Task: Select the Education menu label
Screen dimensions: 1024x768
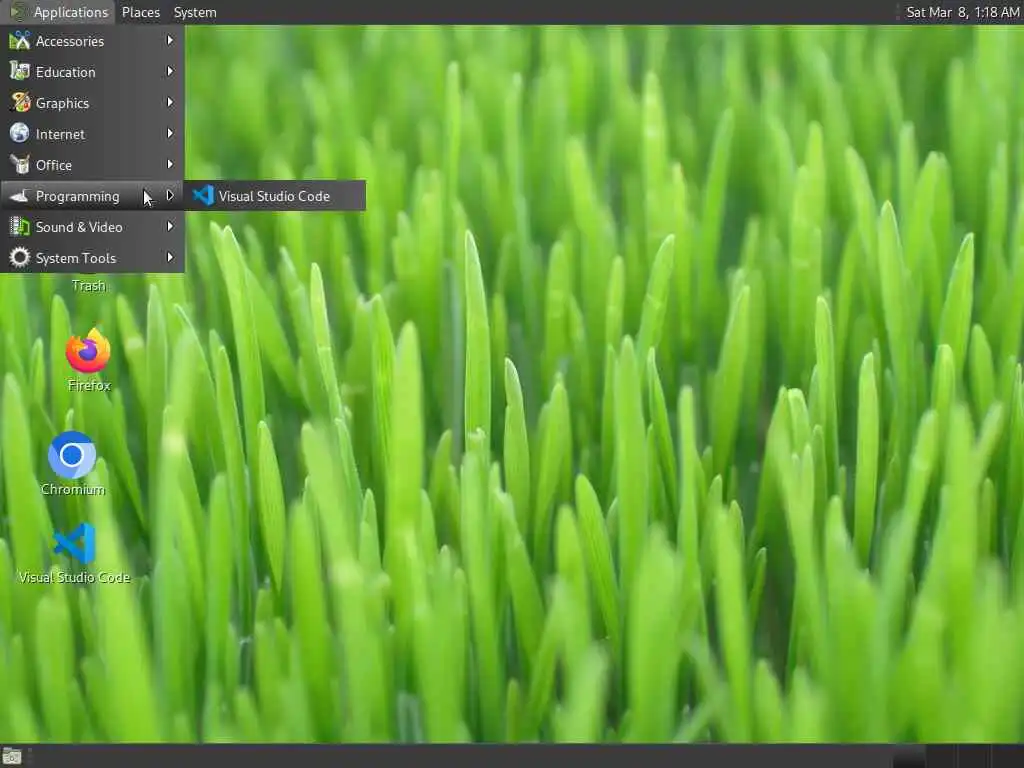Action: [65, 72]
